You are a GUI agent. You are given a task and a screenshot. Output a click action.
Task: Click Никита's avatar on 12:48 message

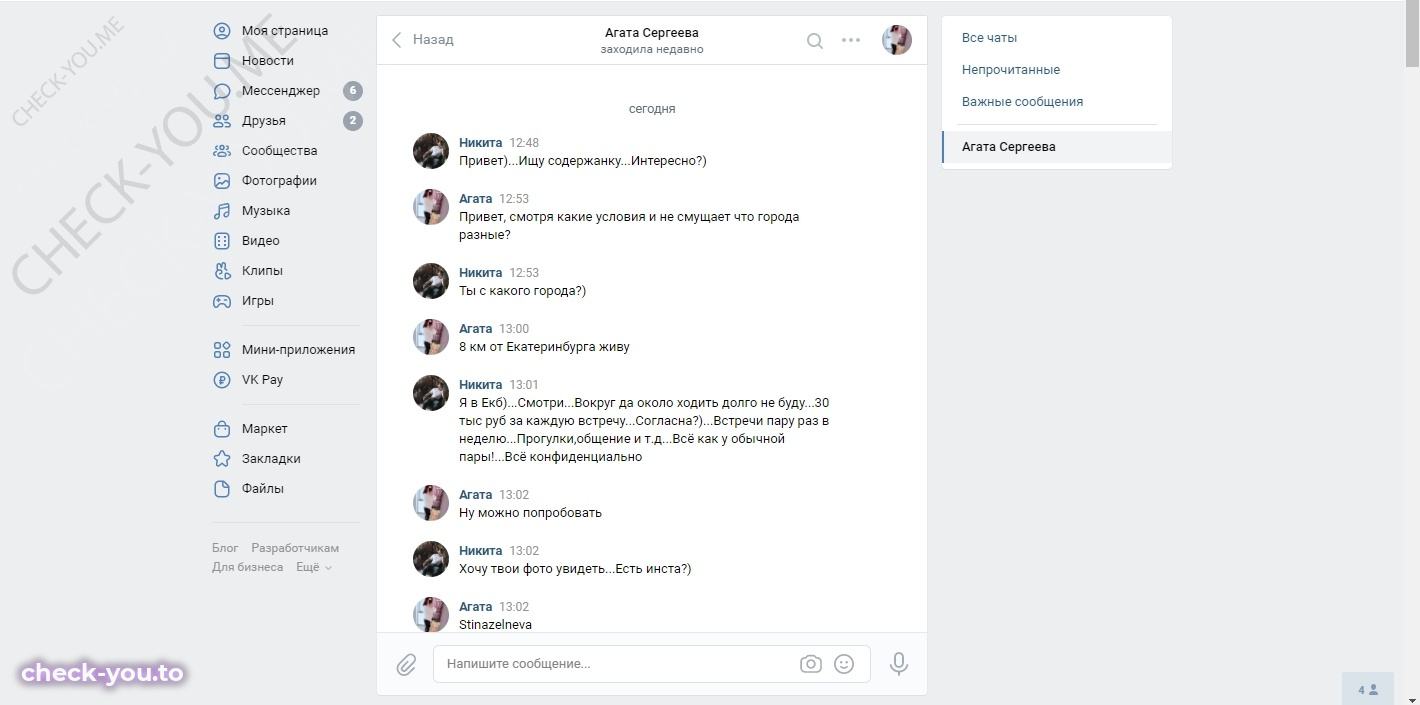pyautogui.click(x=431, y=151)
